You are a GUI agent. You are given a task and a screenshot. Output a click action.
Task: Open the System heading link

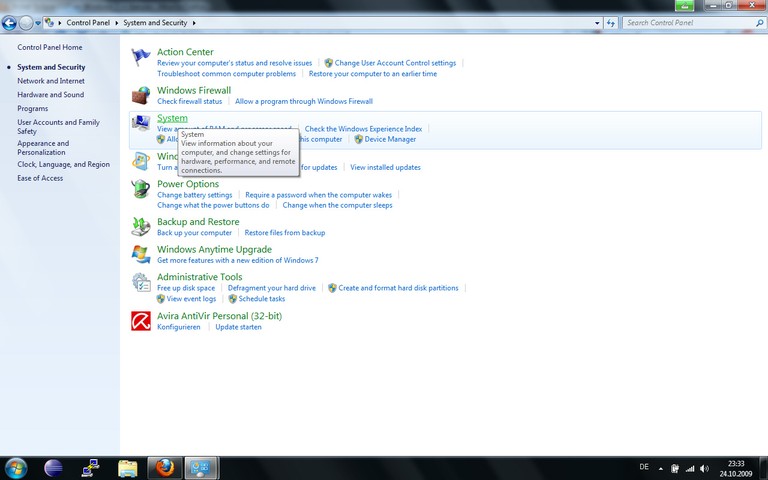pyautogui.click(x=172, y=118)
